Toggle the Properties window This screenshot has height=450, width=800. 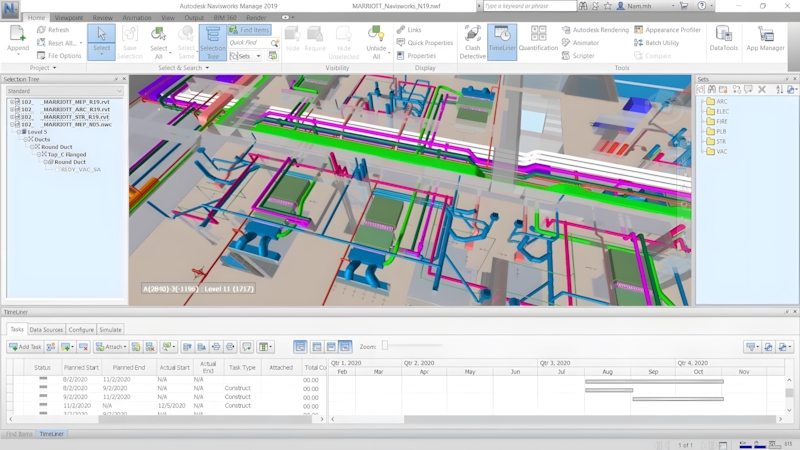click(x=416, y=56)
